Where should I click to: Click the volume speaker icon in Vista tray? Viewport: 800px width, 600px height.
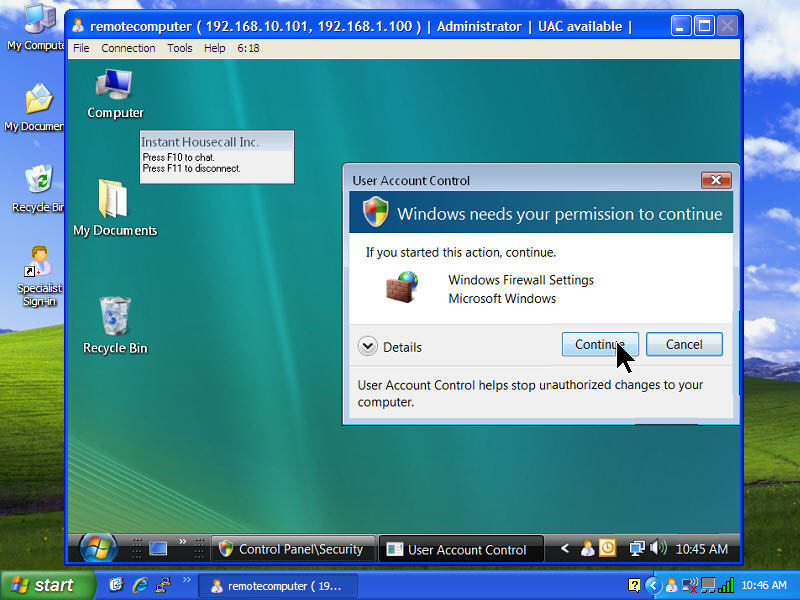(x=658, y=548)
